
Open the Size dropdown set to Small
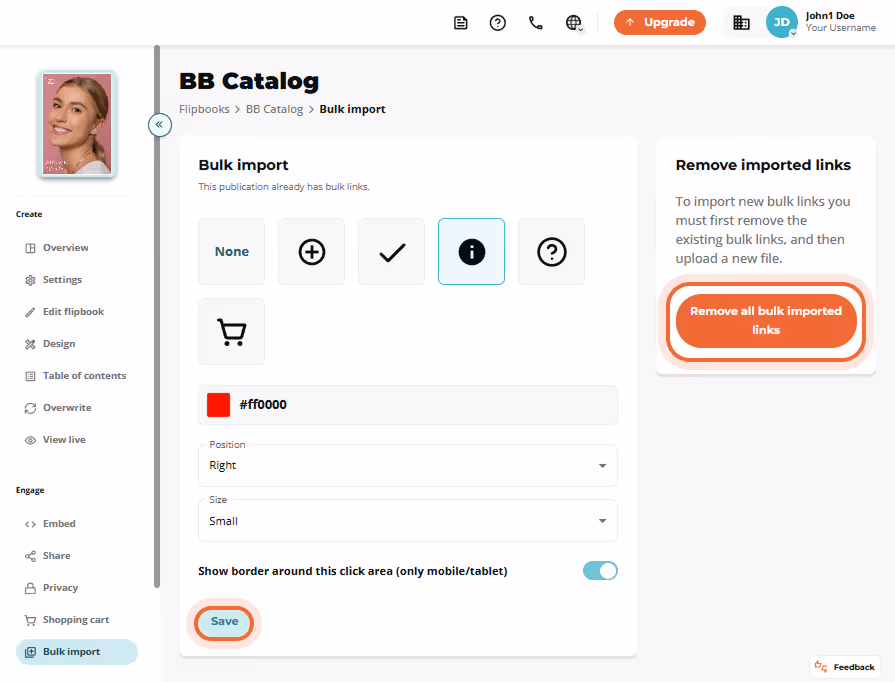[408, 521]
